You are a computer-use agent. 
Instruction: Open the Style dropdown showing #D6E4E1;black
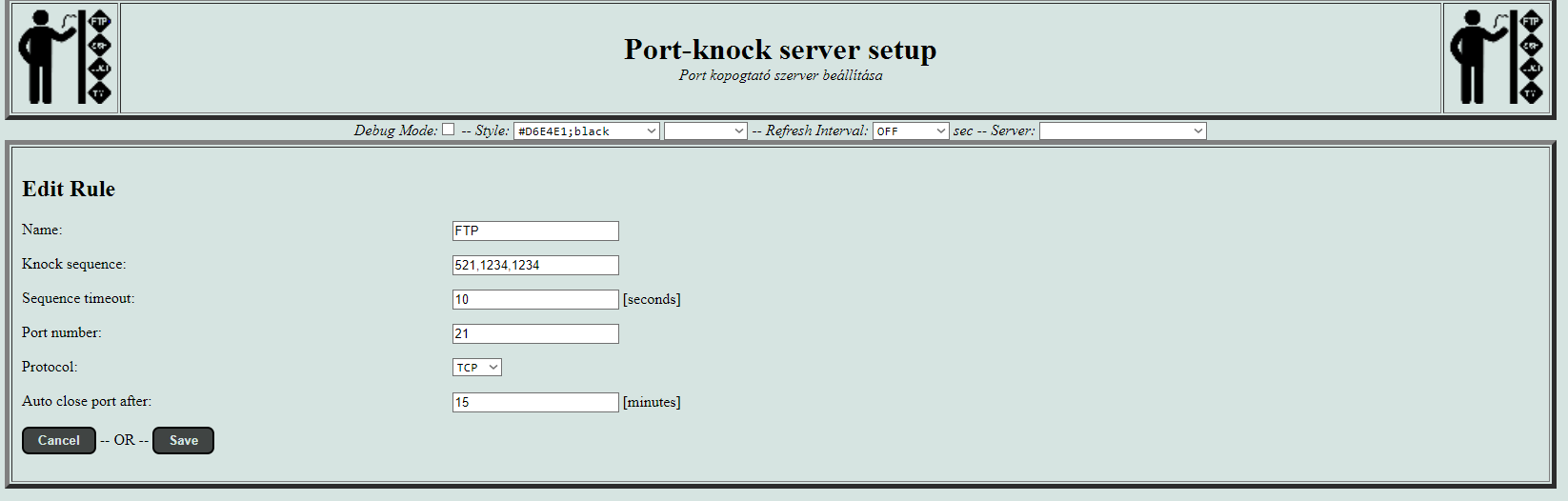tap(587, 130)
